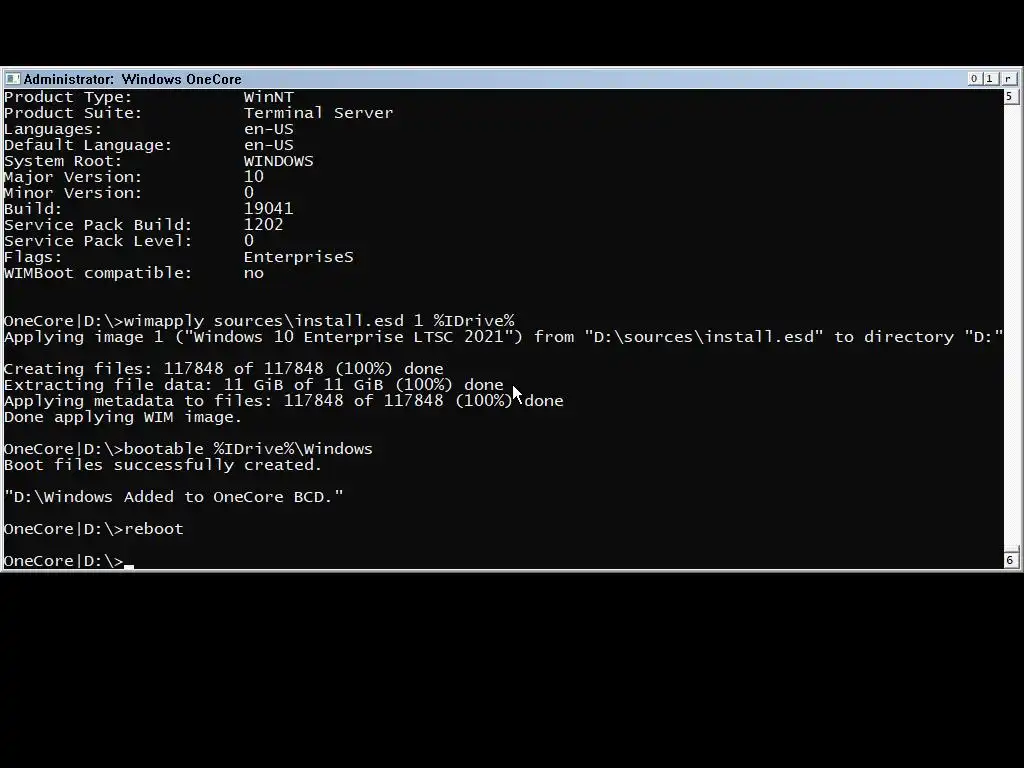
Task: Click the 'WIMBoot compatible:' label
Action: point(98,272)
